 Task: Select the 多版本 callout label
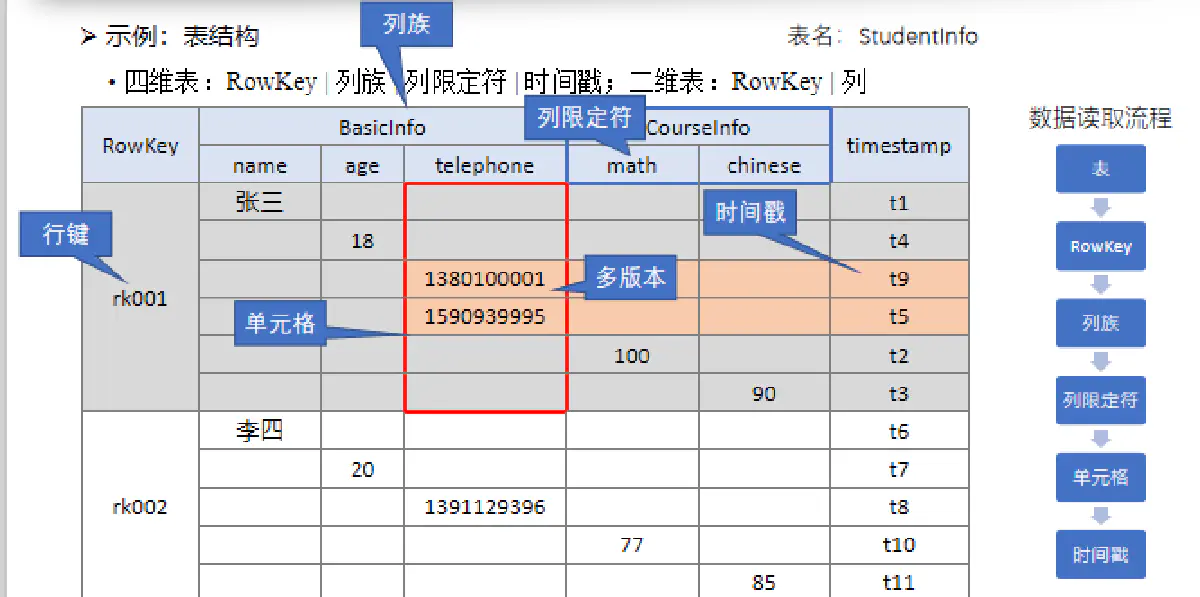(x=630, y=277)
